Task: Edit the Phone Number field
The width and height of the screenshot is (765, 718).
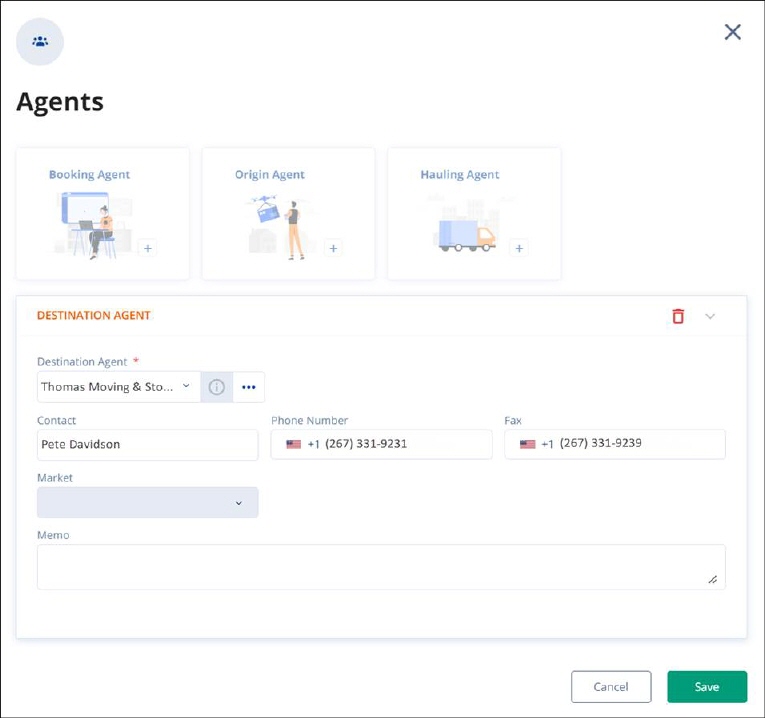Action: point(382,444)
